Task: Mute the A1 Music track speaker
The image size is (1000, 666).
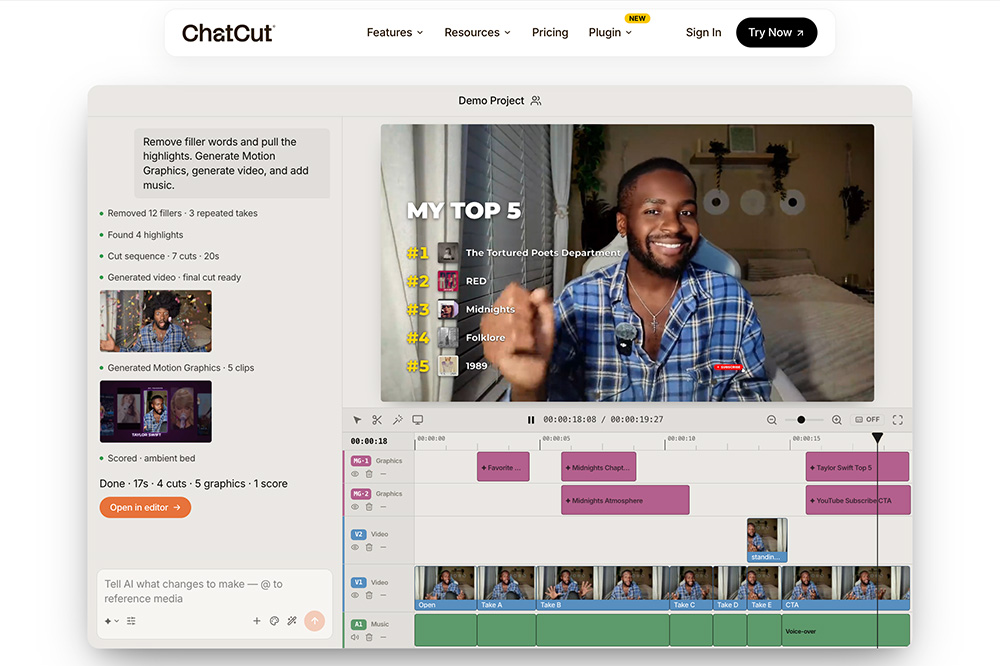Action: pos(355,637)
